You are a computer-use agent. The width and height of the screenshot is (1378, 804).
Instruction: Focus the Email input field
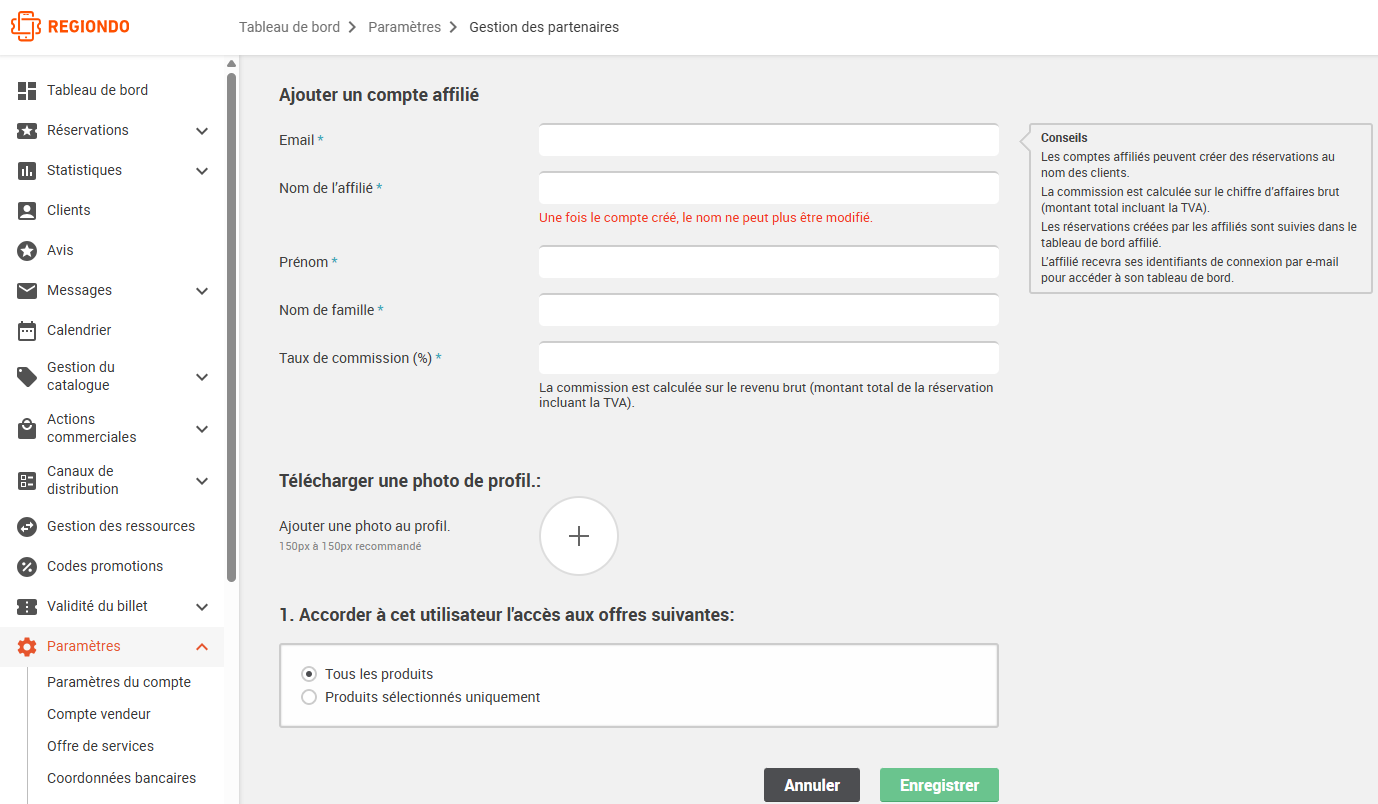[x=769, y=140]
